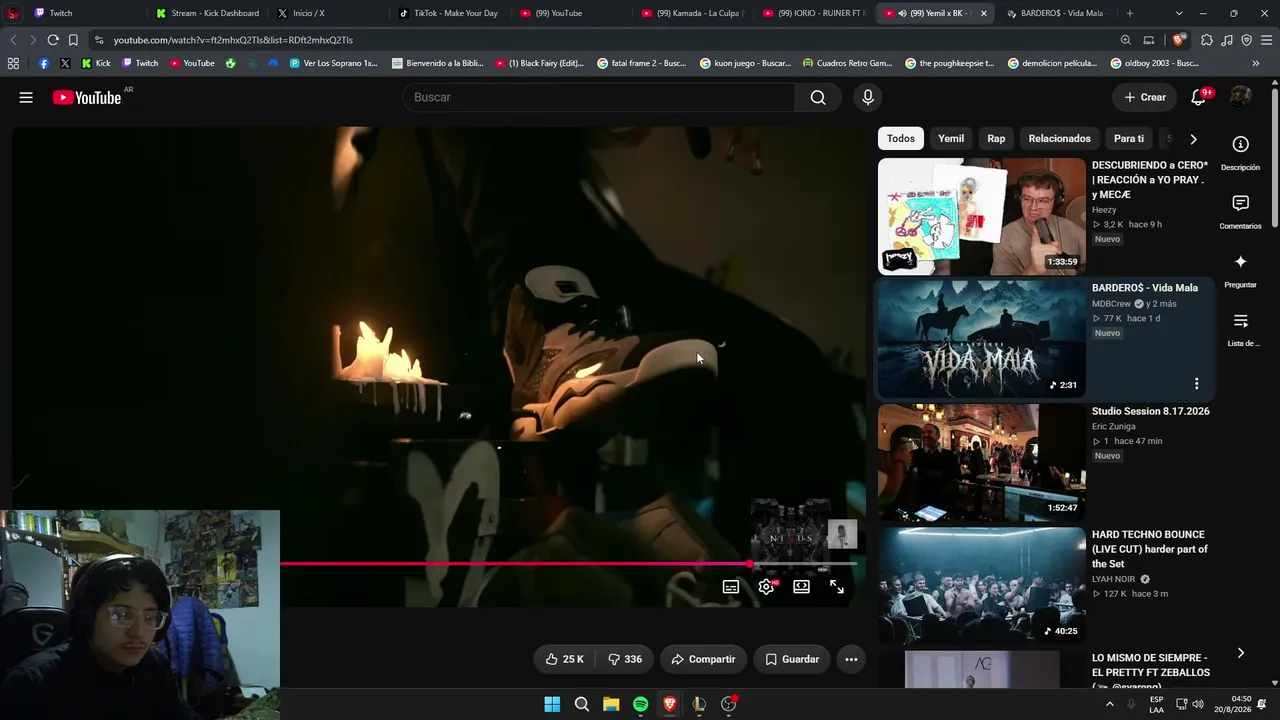Select the Rap filter chip
Viewport: 1280px width, 720px height.
pos(996,139)
